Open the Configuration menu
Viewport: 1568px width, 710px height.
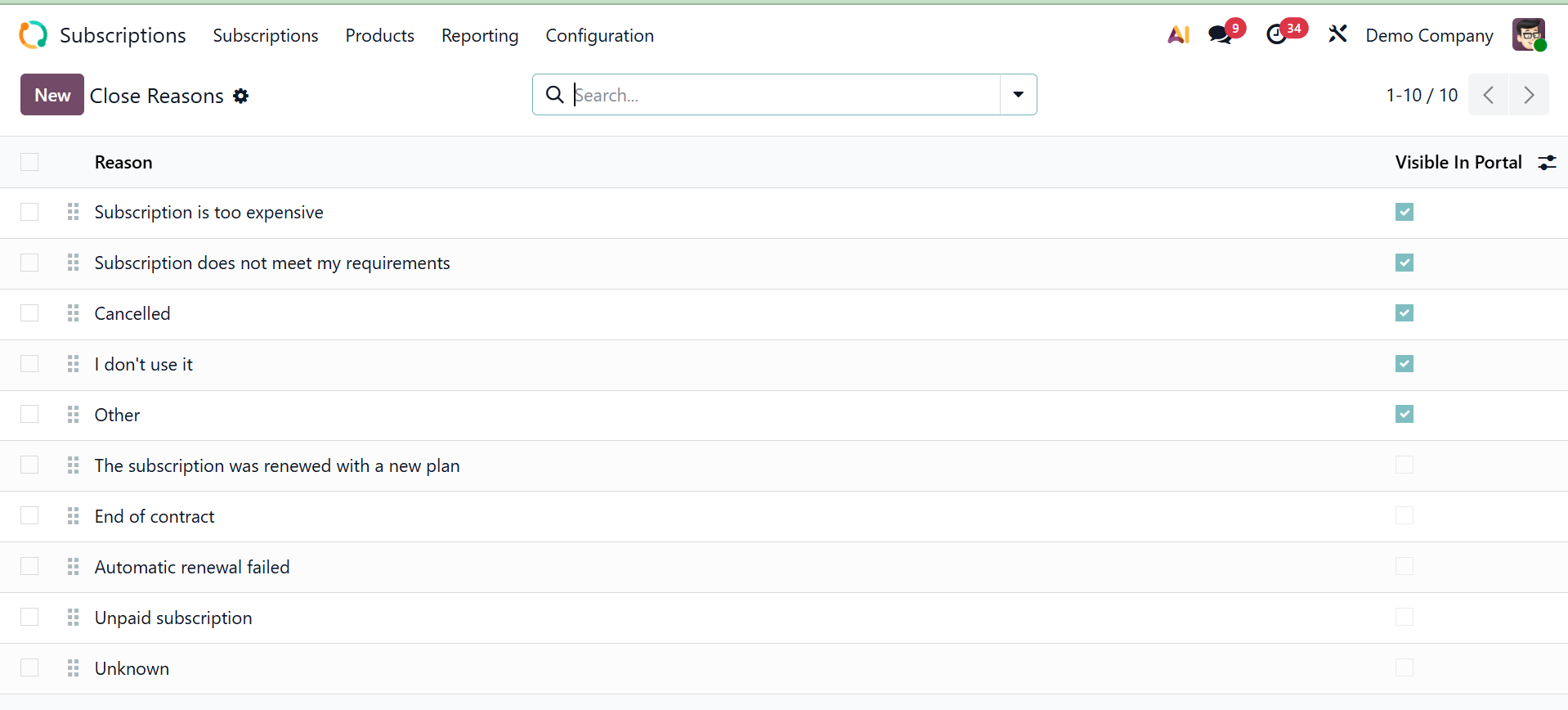pyautogui.click(x=599, y=36)
